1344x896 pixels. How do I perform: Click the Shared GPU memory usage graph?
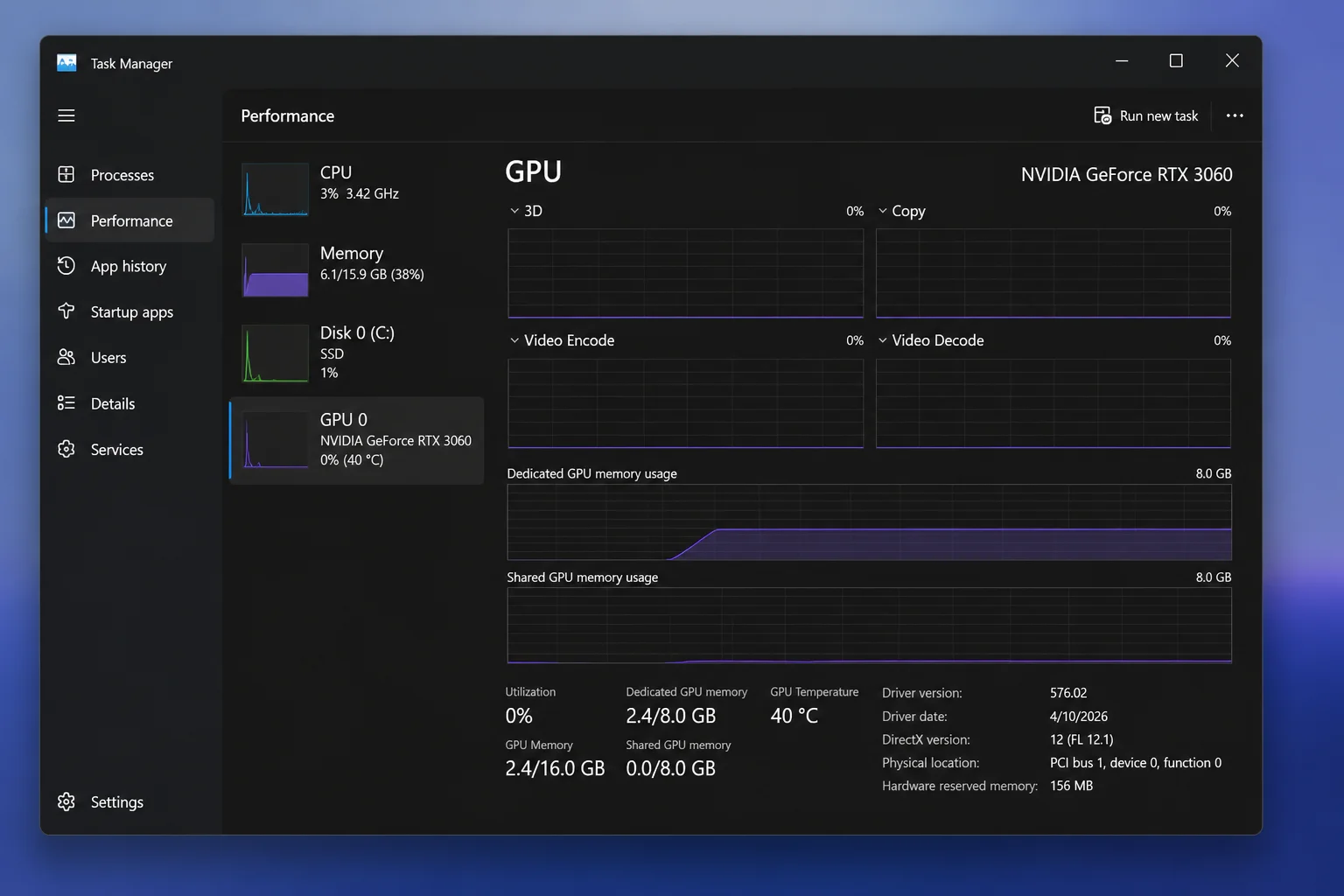click(x=869, y=626)
